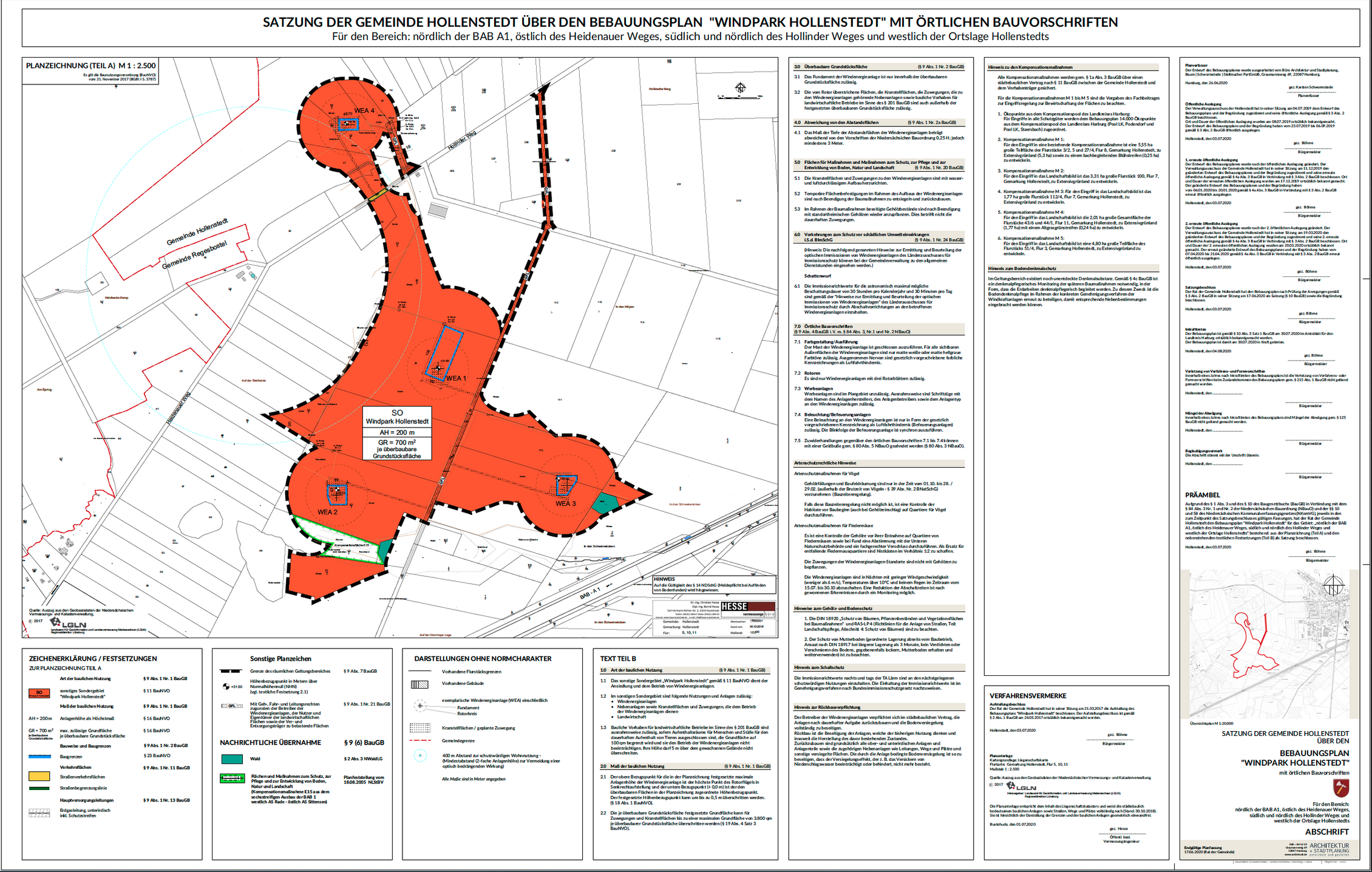Click the WEA 1 label on the map
The height and width of the screenshot is (872, 1372).
[x=456, y=378]
